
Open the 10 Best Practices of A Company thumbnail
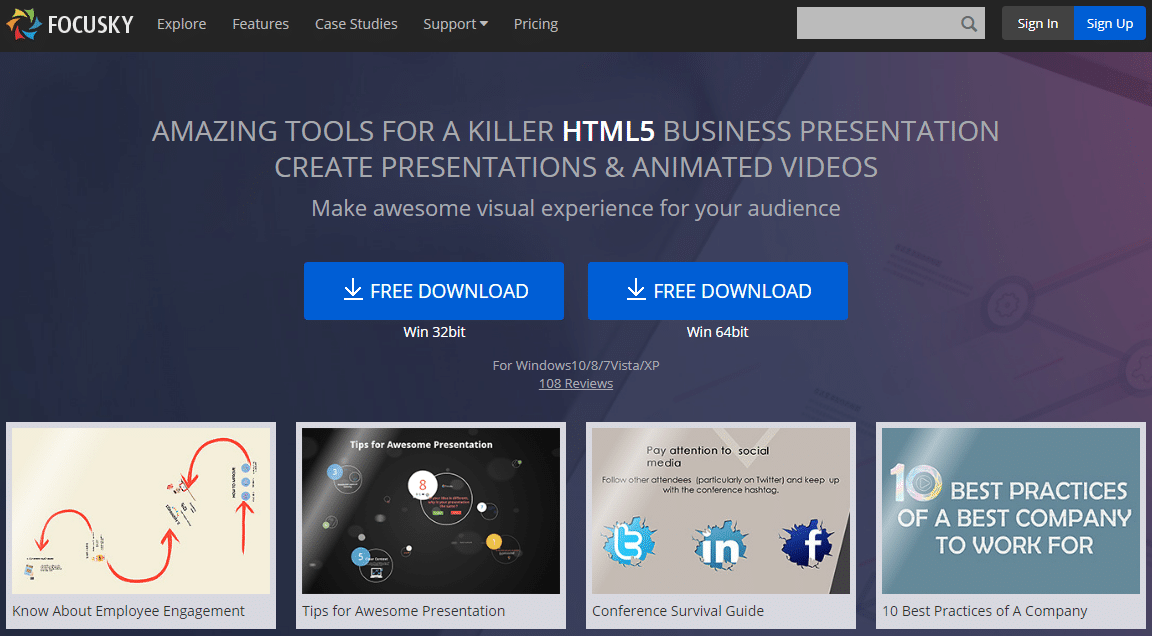click(x=1010, y=510)
